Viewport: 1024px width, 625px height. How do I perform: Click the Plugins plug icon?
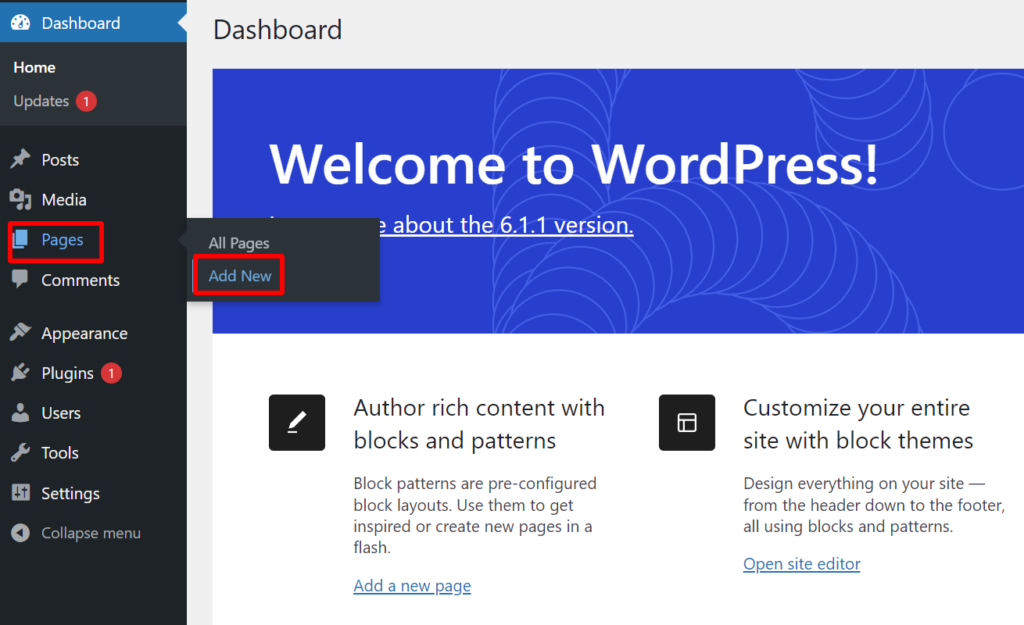(x=24, y=372)
